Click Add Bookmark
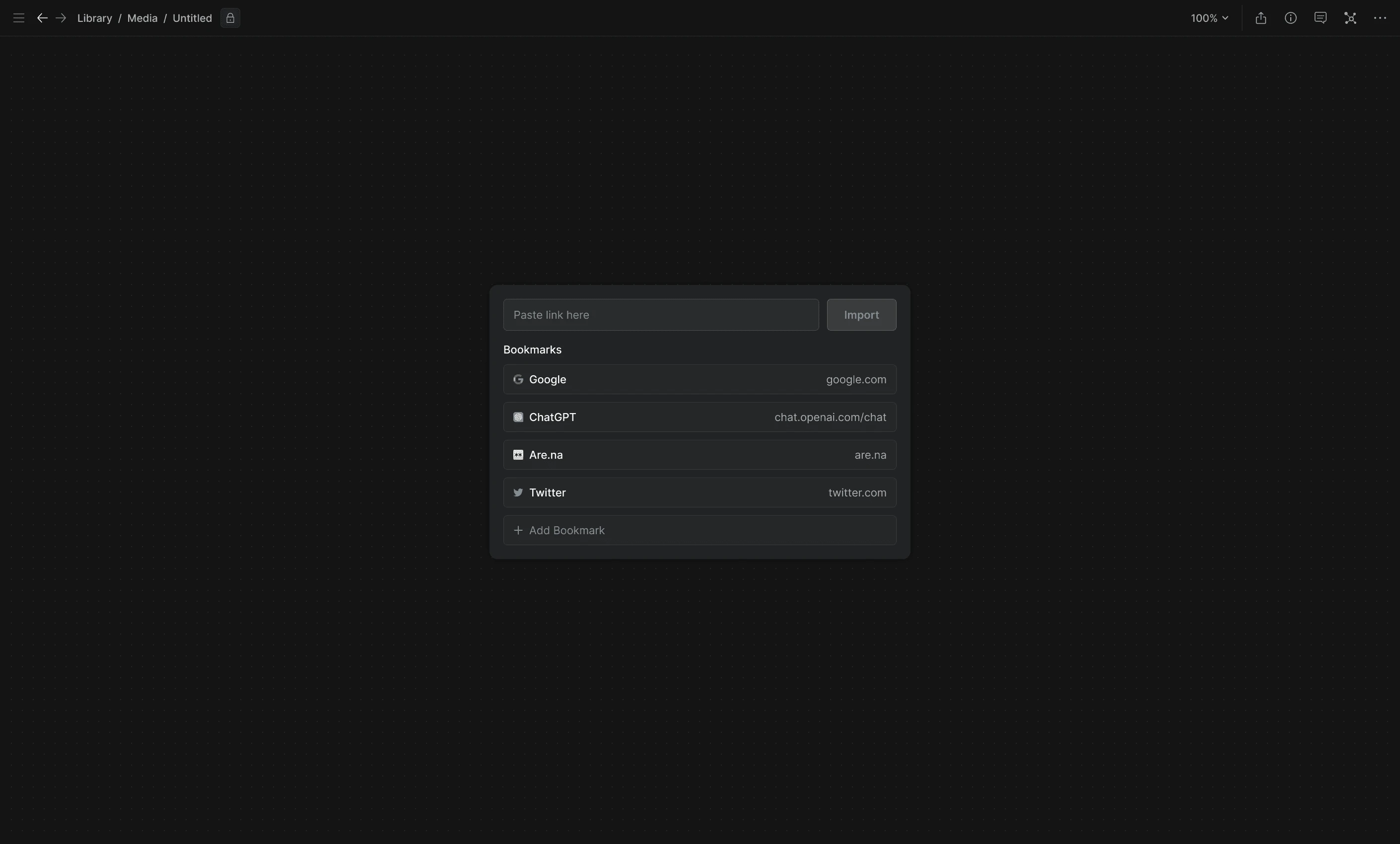The width and height of the screenshot is (1400, 844). pos(700,530)
